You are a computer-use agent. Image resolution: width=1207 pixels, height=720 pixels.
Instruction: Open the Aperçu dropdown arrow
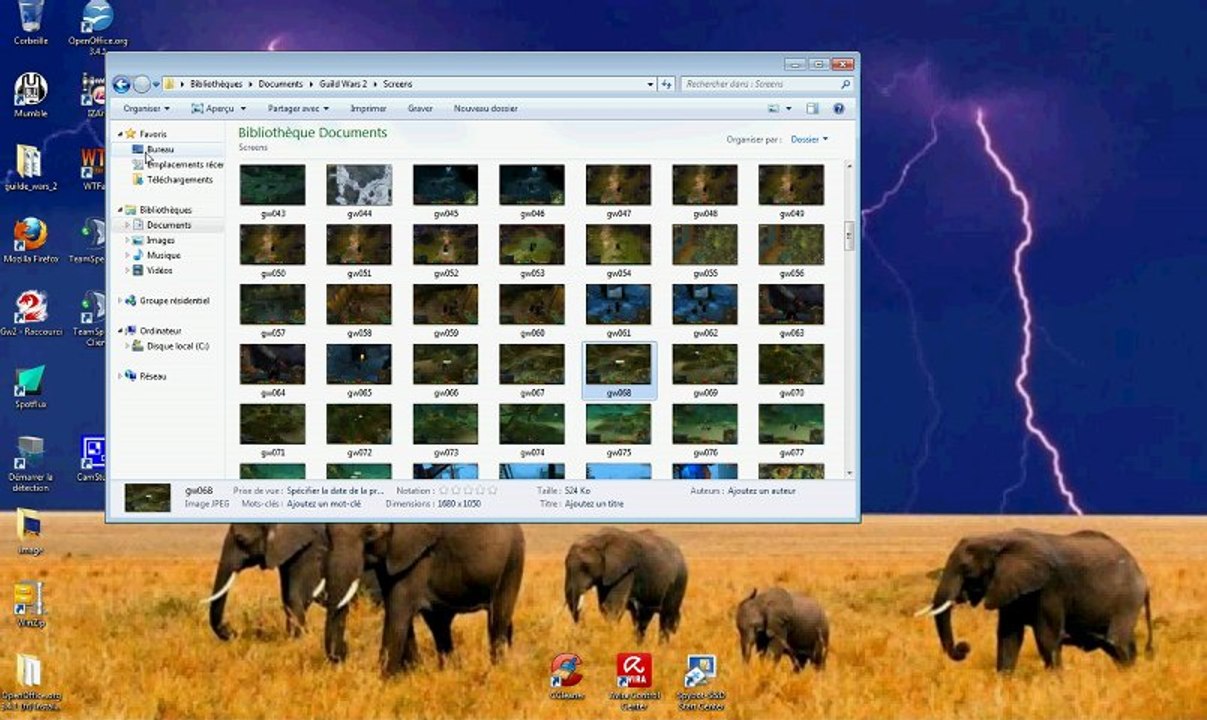(243, 108)
